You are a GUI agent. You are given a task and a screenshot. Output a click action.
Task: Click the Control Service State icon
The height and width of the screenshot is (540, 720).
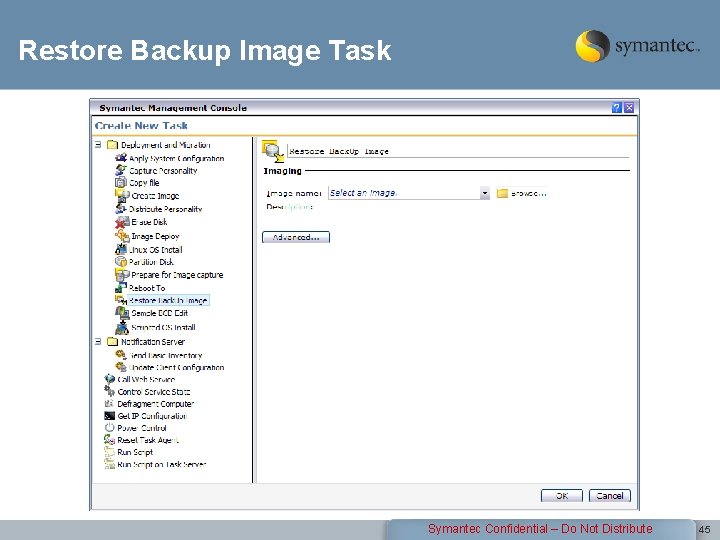[109, 391]
